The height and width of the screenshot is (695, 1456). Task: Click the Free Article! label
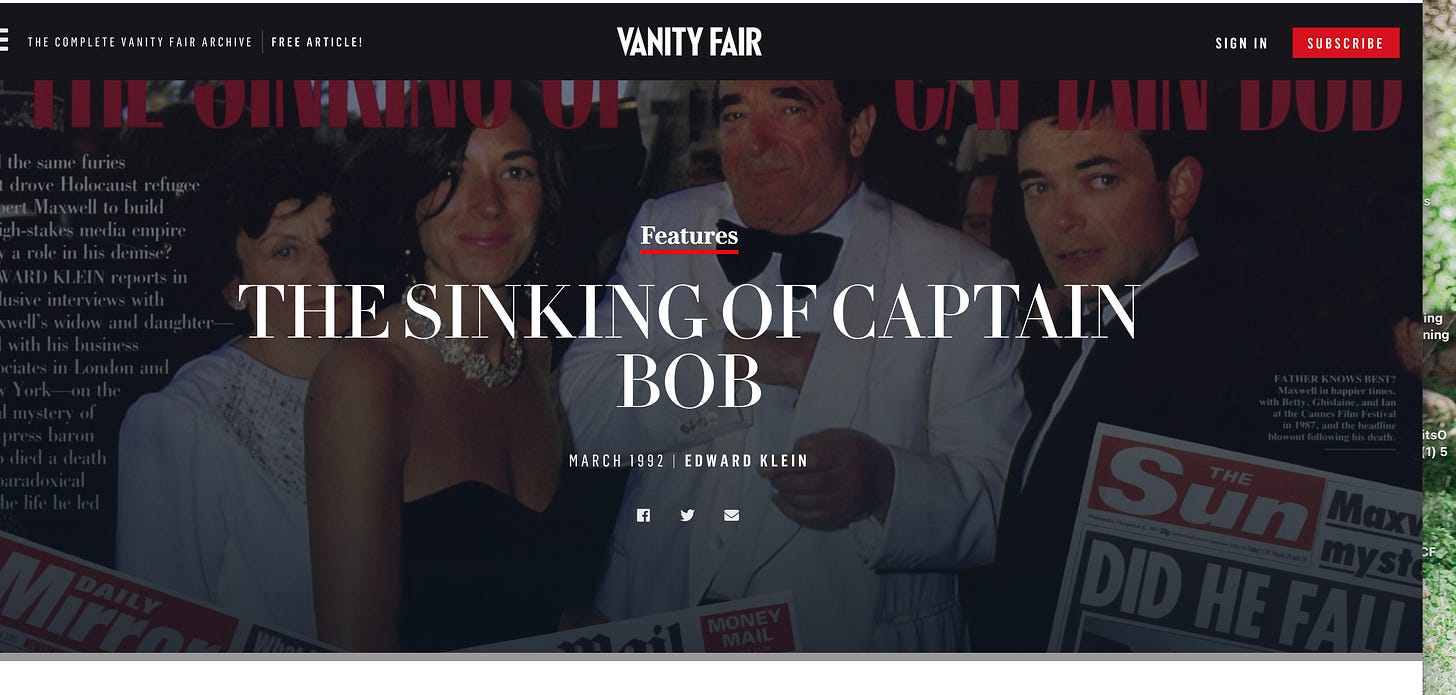click(x=317, y=42)
